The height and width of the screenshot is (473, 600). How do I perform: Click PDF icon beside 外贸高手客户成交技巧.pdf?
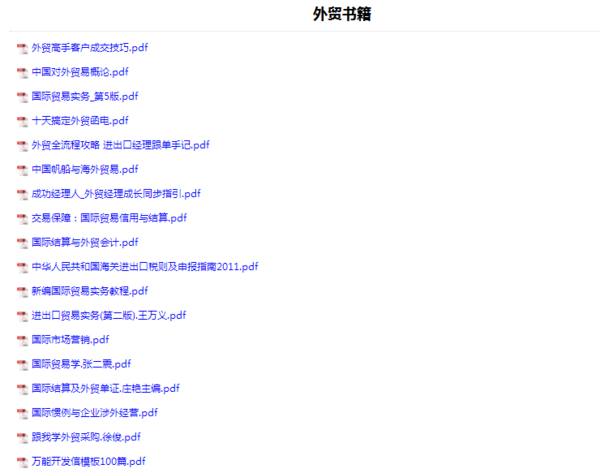[22, 49]
